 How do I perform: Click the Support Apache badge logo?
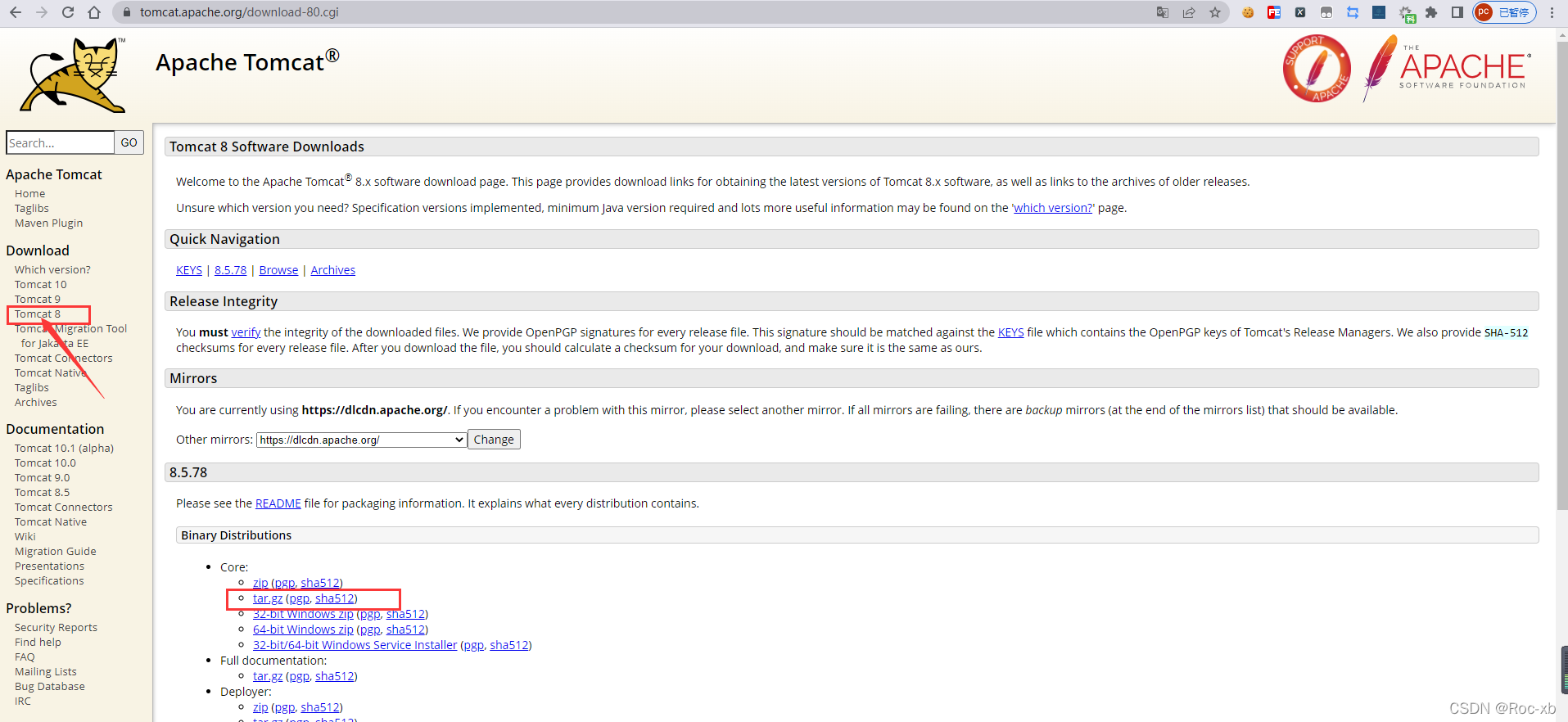(1317, 69)
